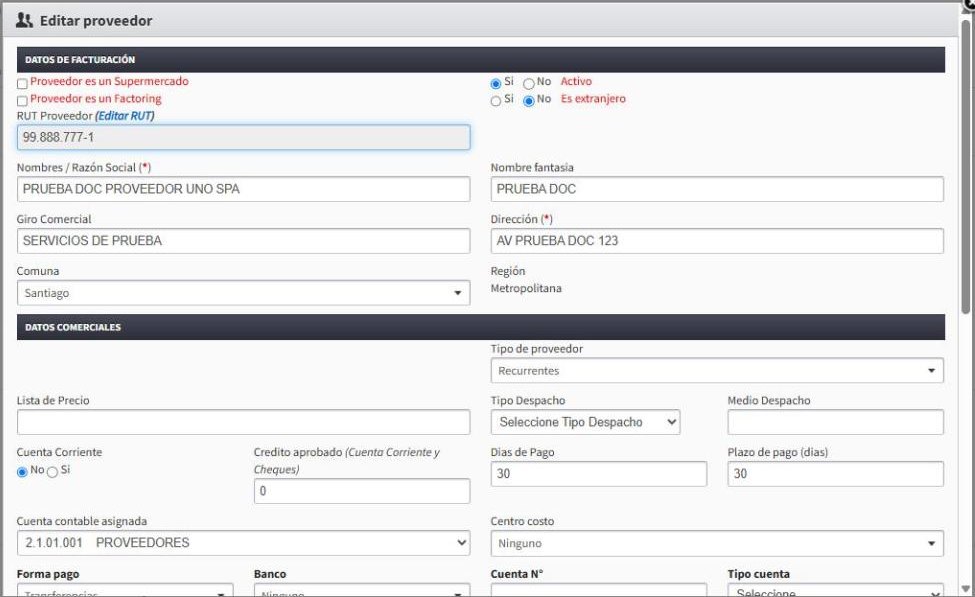The height and width of the screenshot is (597, 975).
Task: Click the Nombre fantasia input
Action: point(717,189)
